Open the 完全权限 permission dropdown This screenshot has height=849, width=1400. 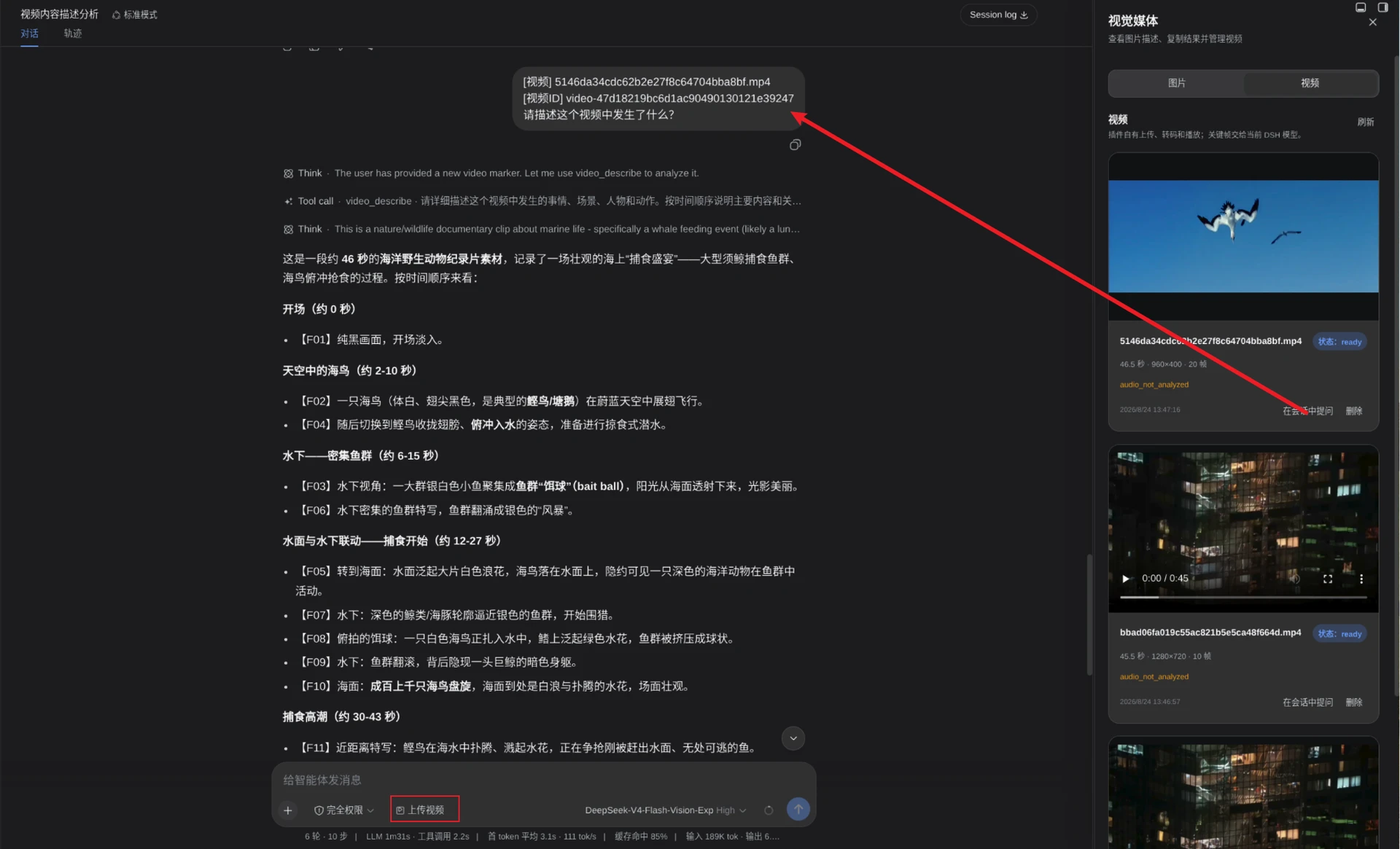(343, 810)
